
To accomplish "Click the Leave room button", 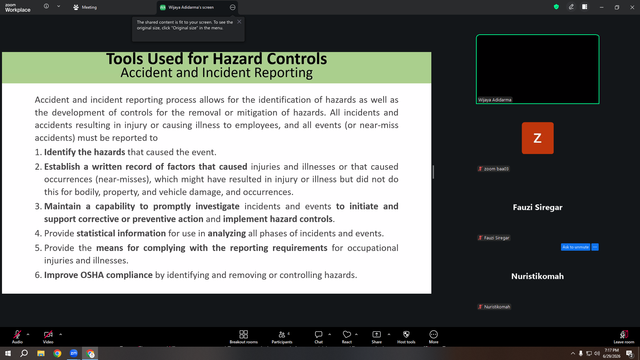I will pyautogui.click(x=624, y=337).
